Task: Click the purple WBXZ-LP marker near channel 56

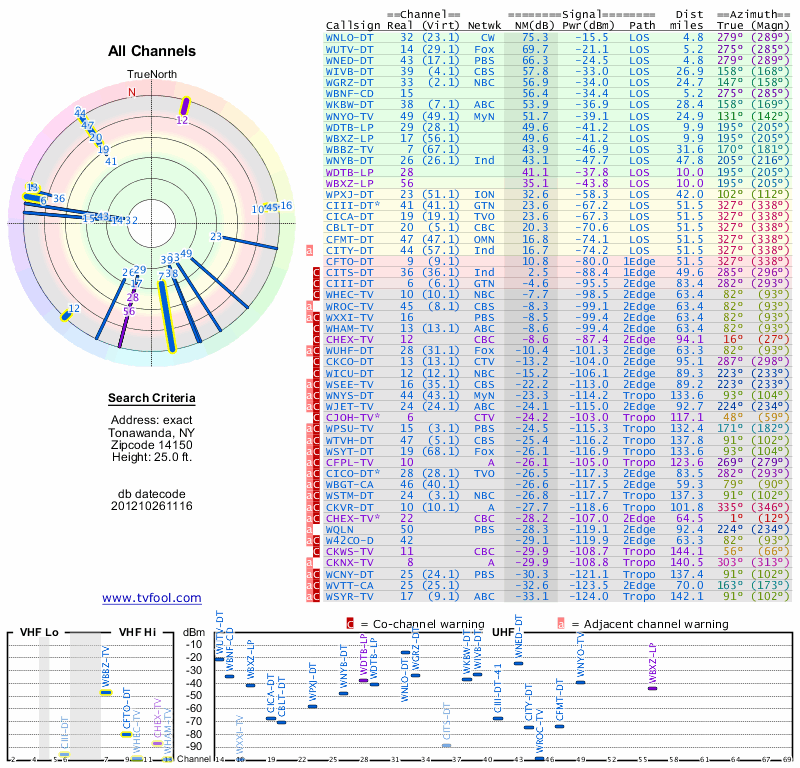Action: tap(653, 688)
